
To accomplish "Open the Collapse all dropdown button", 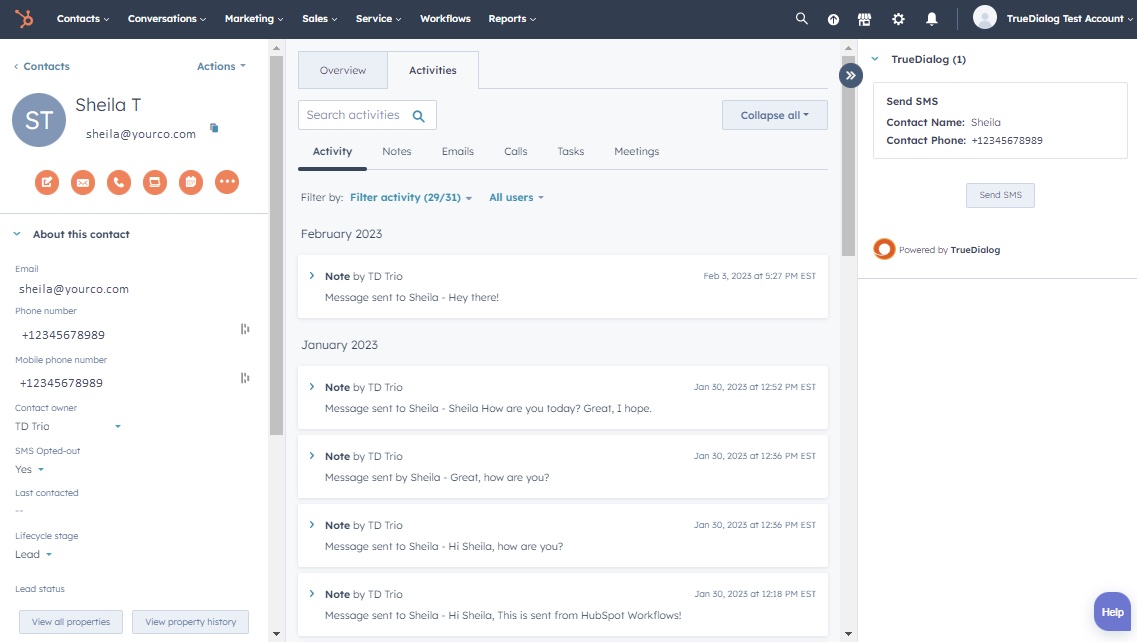I will 774,115.
